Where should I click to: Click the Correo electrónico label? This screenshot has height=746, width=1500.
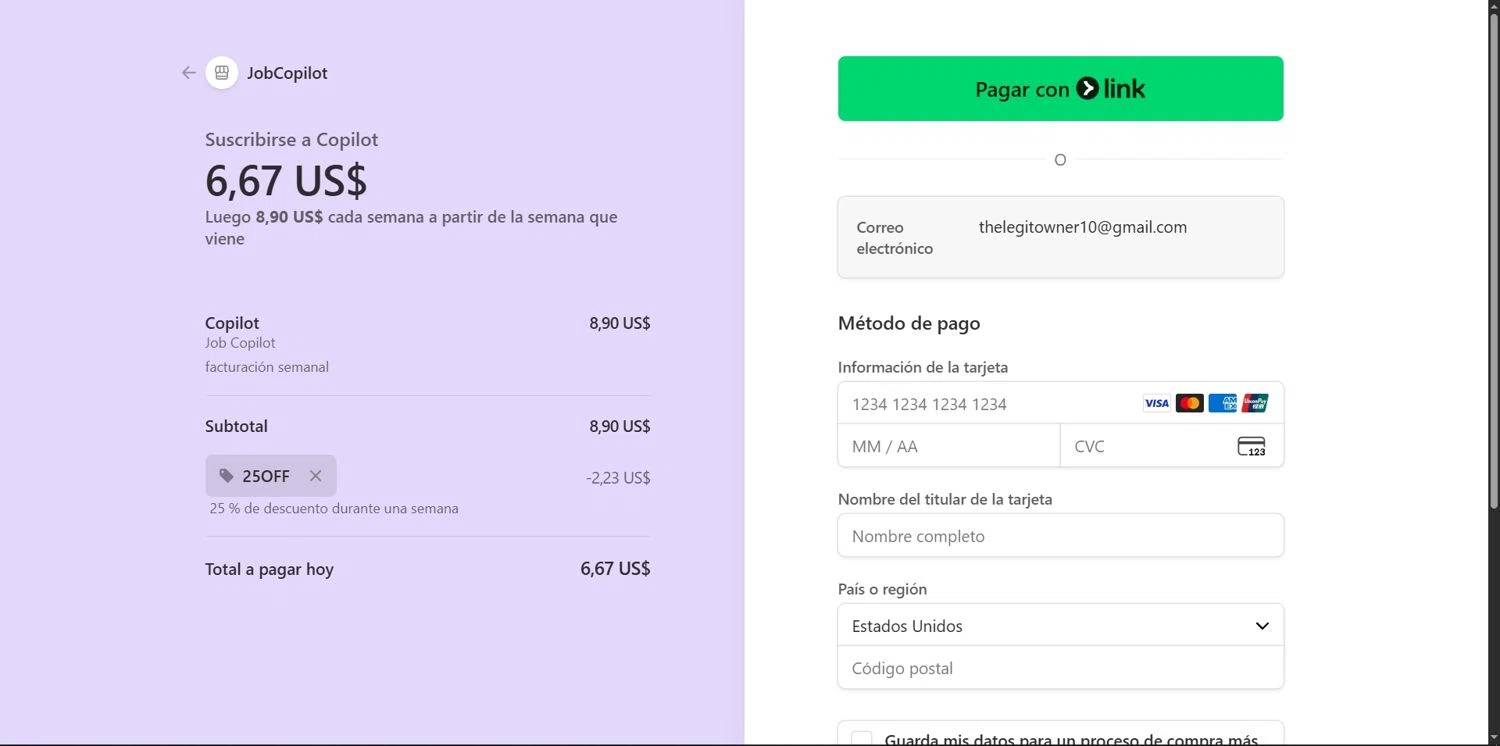tap(895, 238)
